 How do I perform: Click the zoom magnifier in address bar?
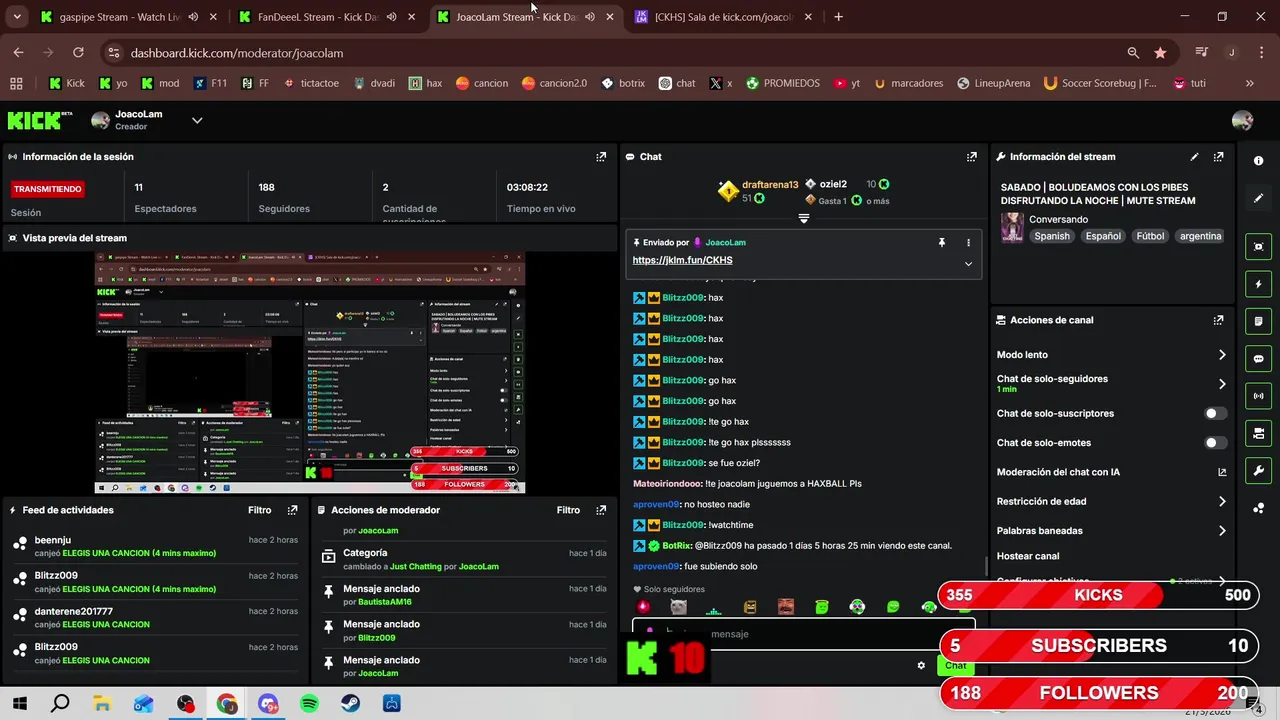point(1133,53)
